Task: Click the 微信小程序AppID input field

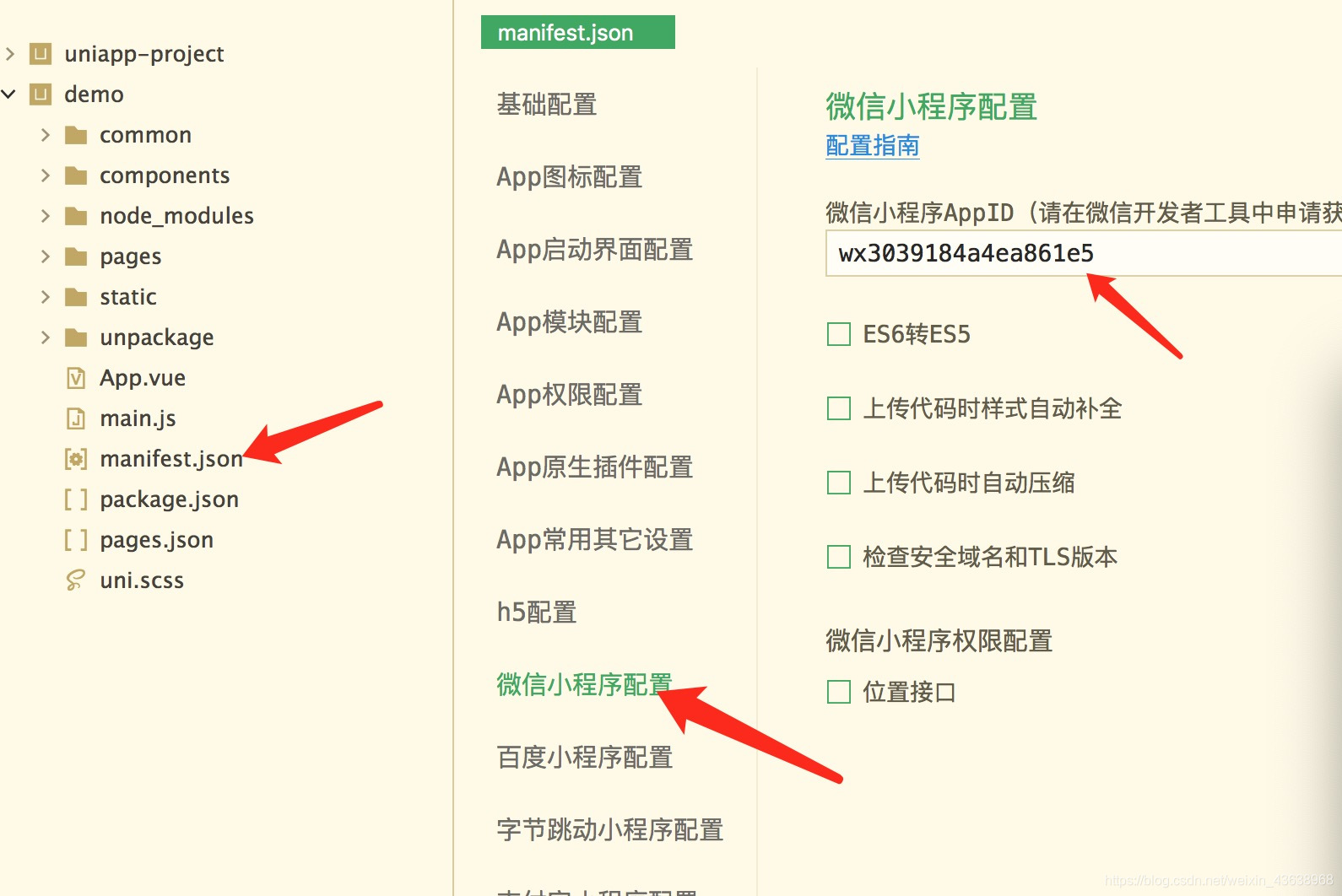Action: 1084,253
